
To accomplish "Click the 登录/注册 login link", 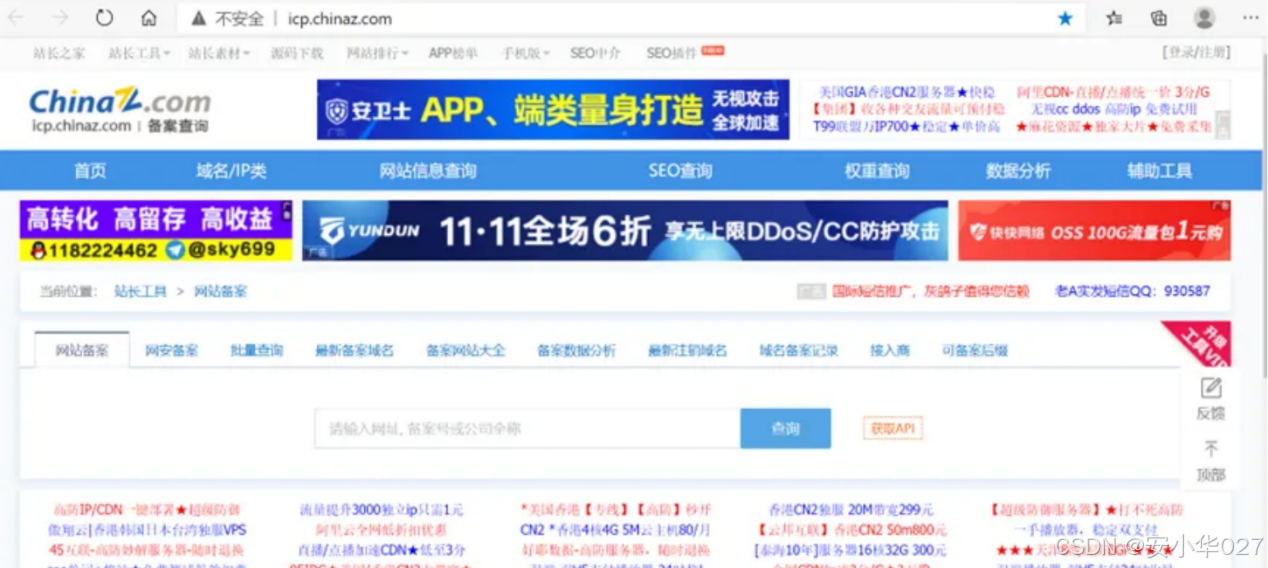I will (1196, 52).
